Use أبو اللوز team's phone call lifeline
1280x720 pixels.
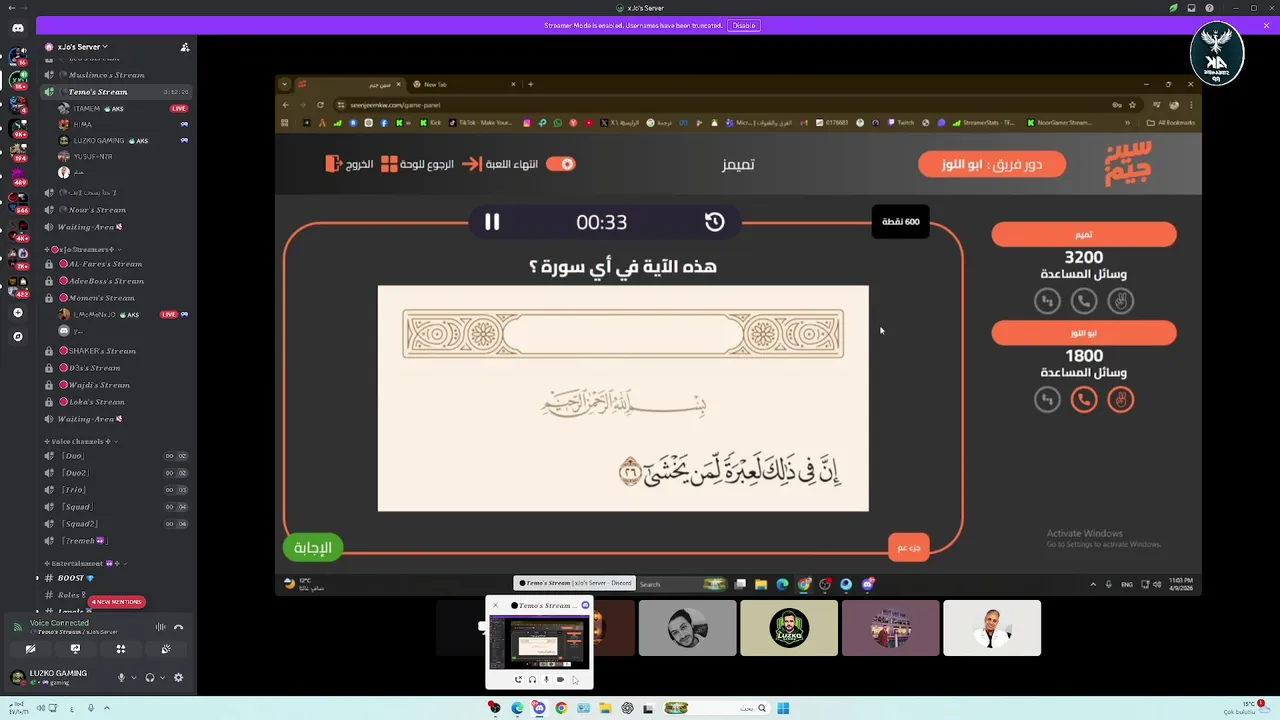click(1083, 400)
